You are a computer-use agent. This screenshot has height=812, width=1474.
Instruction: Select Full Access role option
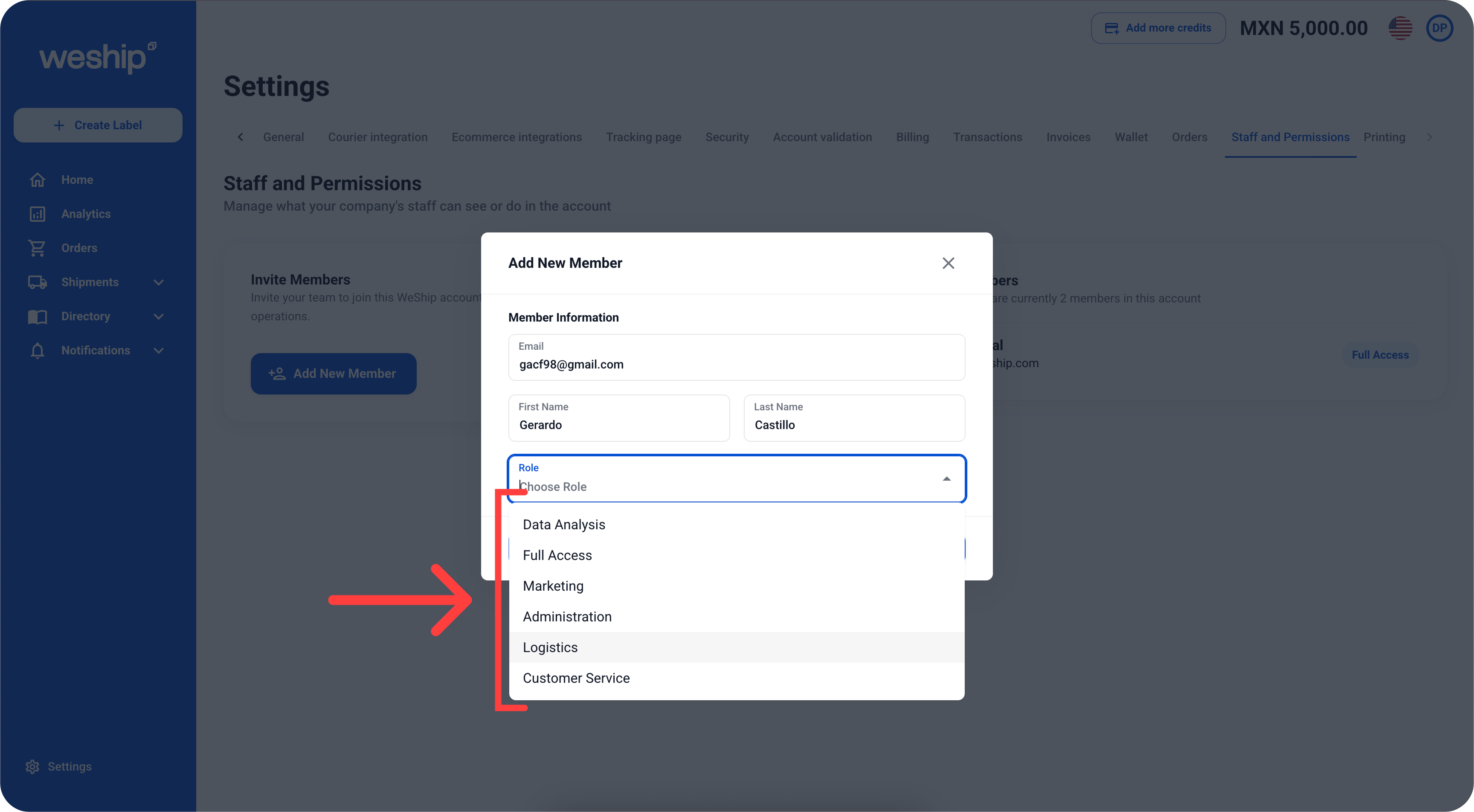[x=737, y=555]
